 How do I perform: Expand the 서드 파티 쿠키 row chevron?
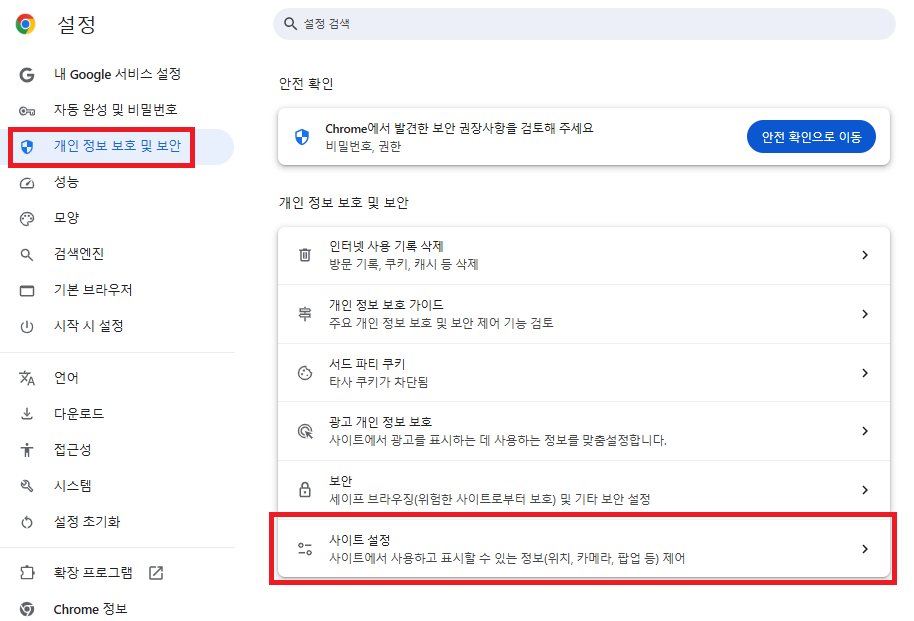click(x=866, y=372)
